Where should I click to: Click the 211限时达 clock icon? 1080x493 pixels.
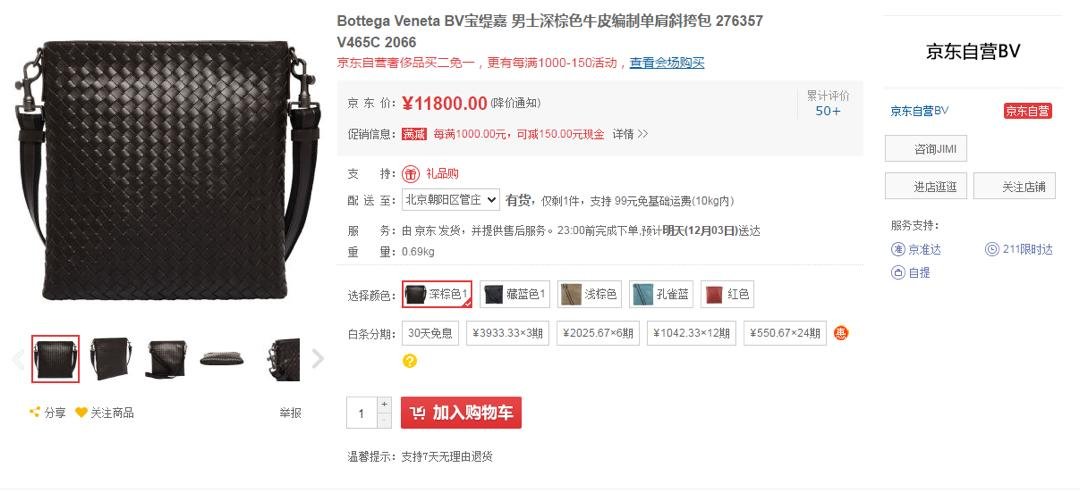tap(992, 249)
